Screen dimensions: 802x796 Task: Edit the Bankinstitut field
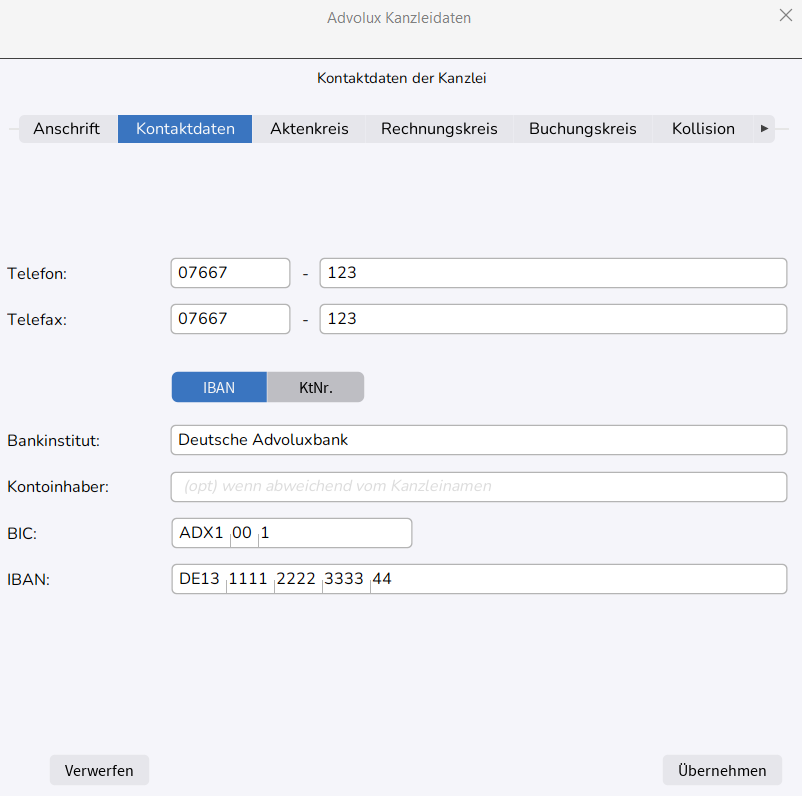479,440
